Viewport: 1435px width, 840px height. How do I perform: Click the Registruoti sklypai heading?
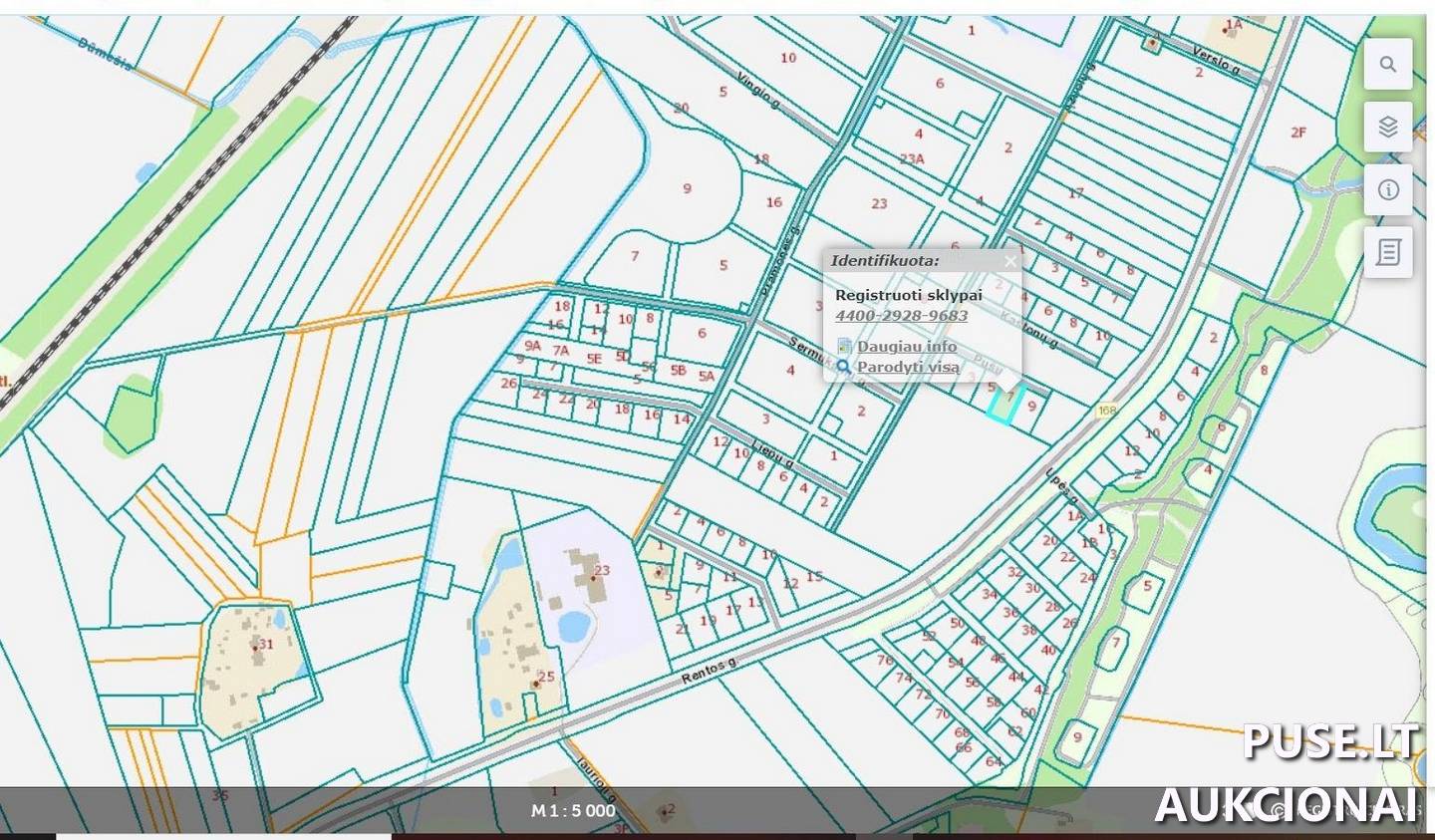point(909,295)
